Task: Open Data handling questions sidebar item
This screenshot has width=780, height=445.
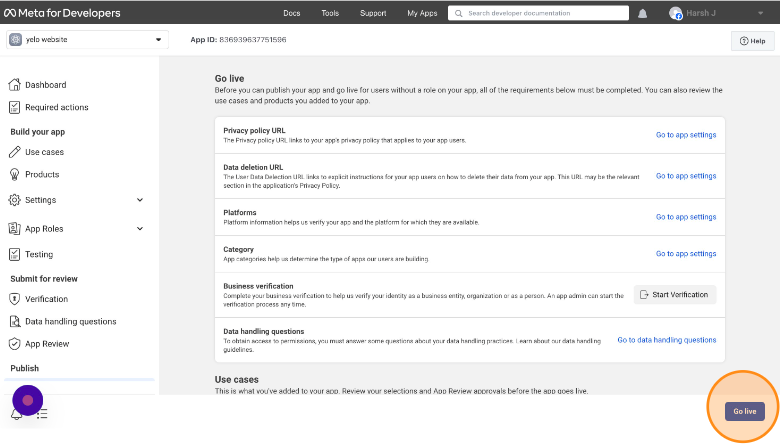Action: [x=70, y=321]
